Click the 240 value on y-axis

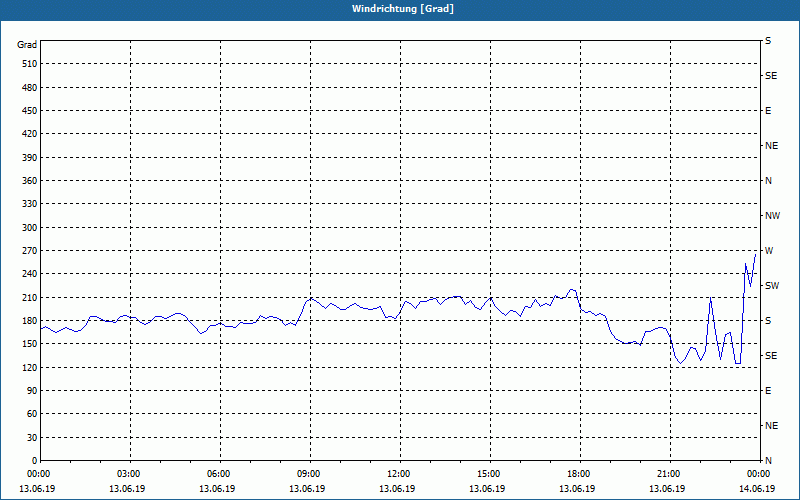(x=30, y=273)
